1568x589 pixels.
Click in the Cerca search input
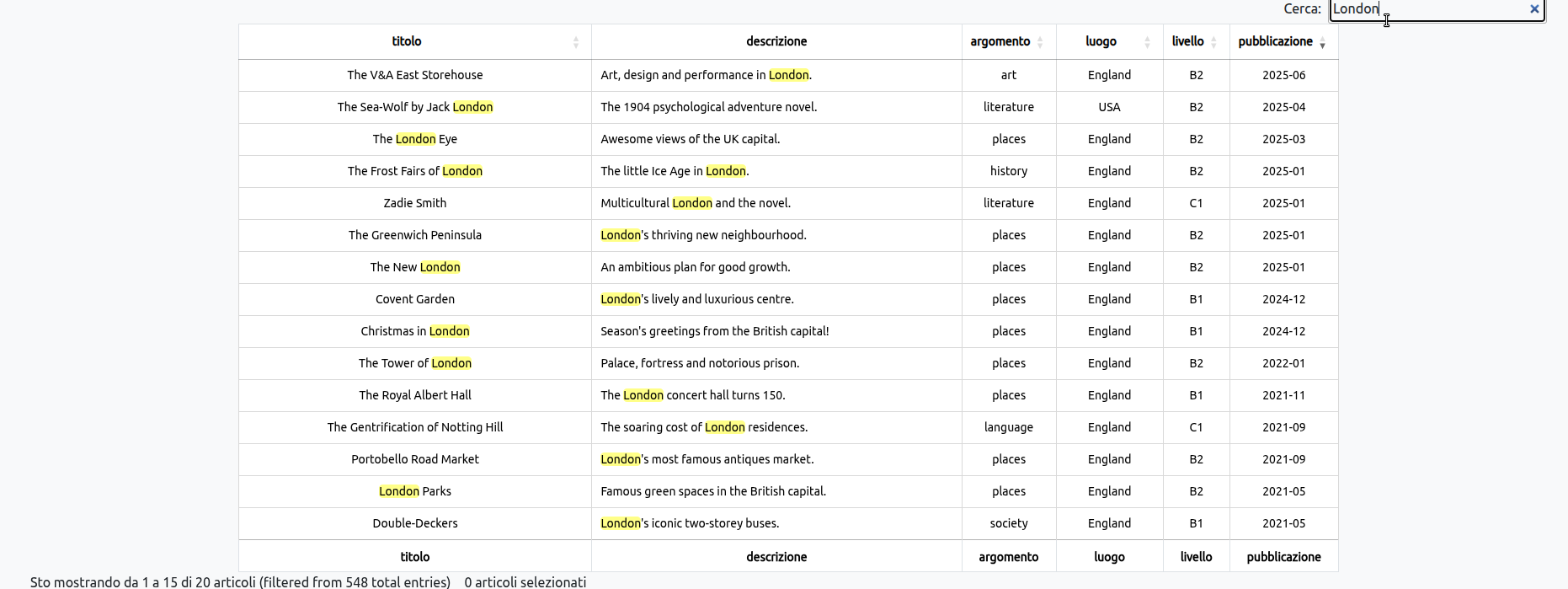[x=1432, y=9]
